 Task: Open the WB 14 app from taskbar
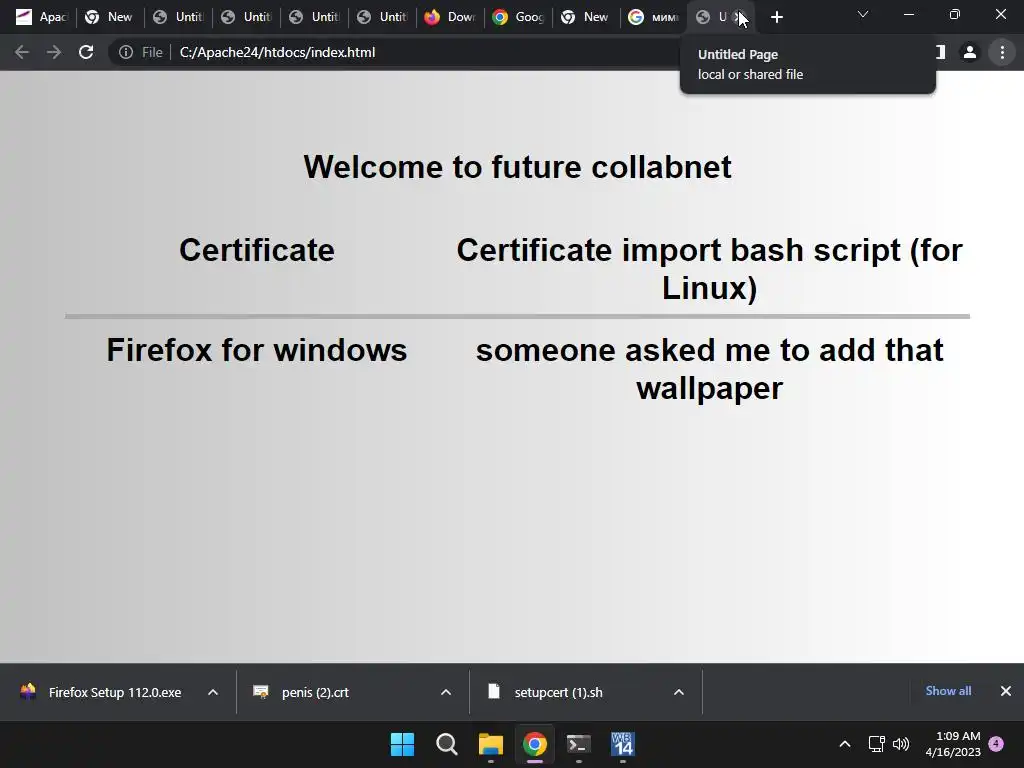point(623,744)
